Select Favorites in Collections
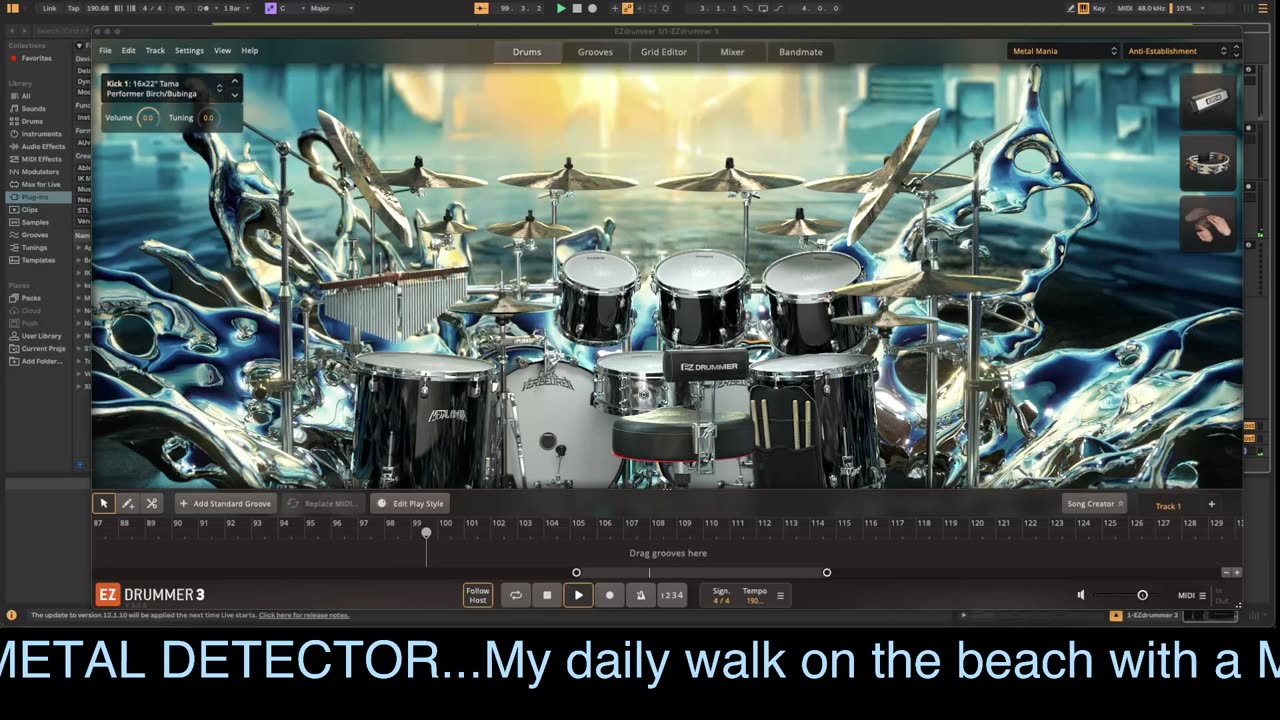The image size is (1280, 720). tap(37, 58)
